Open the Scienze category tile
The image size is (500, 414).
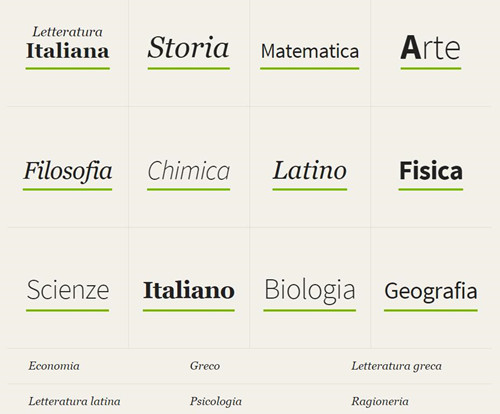68,290
